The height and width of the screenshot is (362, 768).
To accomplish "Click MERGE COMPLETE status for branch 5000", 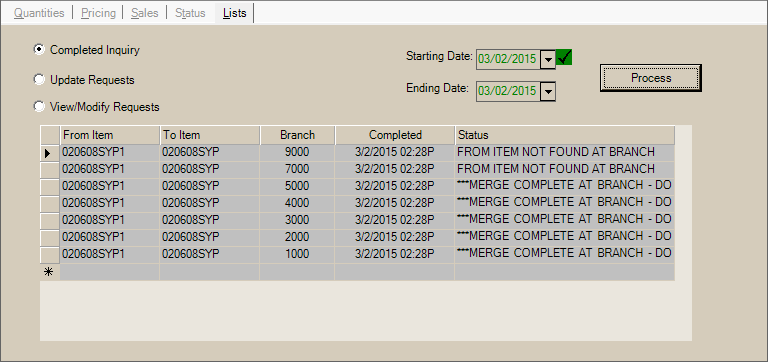I will pyautogui.click(x=565, y=186).
